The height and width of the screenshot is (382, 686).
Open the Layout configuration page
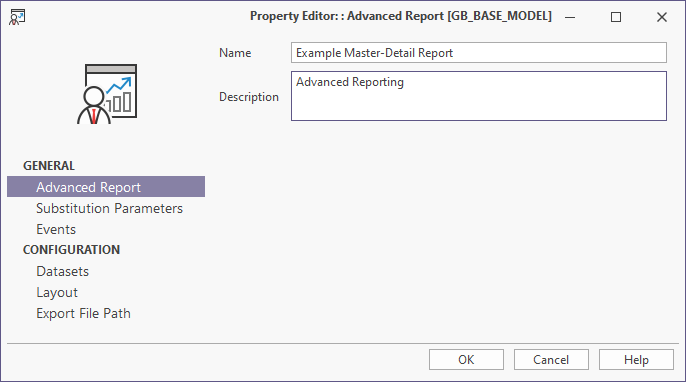(x=57, y=292)
